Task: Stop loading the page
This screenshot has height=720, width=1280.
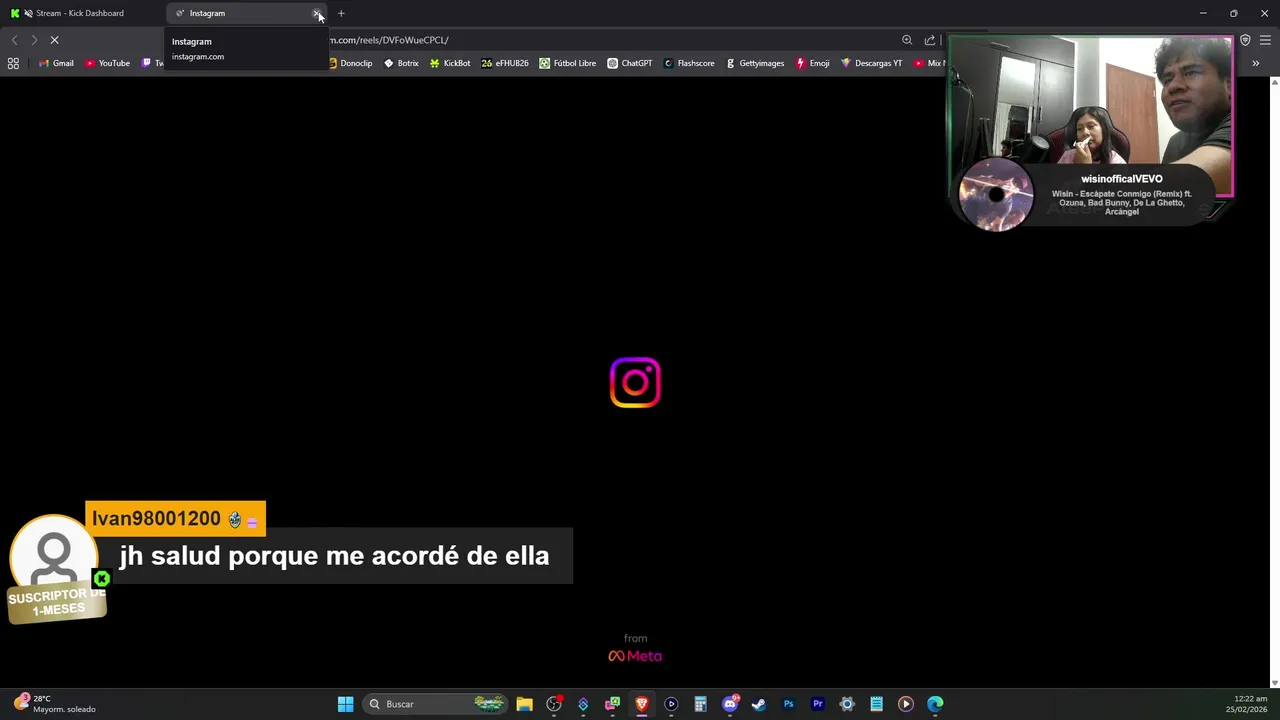Action: click(x=55, y=40)
